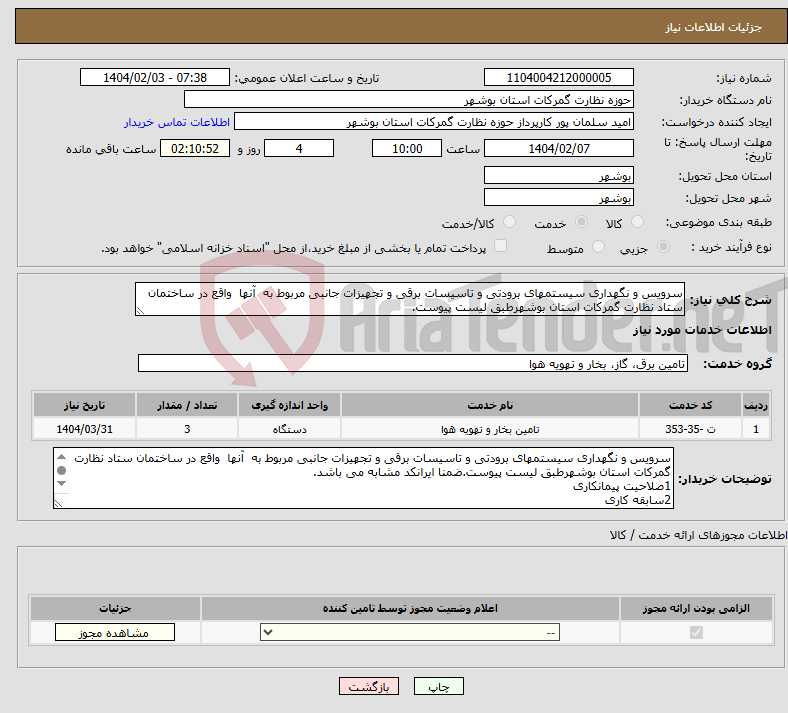
Task: Click the resize handle of شرح کلی نیاز box
Action: pyautogui.click(x=141, y=311)
